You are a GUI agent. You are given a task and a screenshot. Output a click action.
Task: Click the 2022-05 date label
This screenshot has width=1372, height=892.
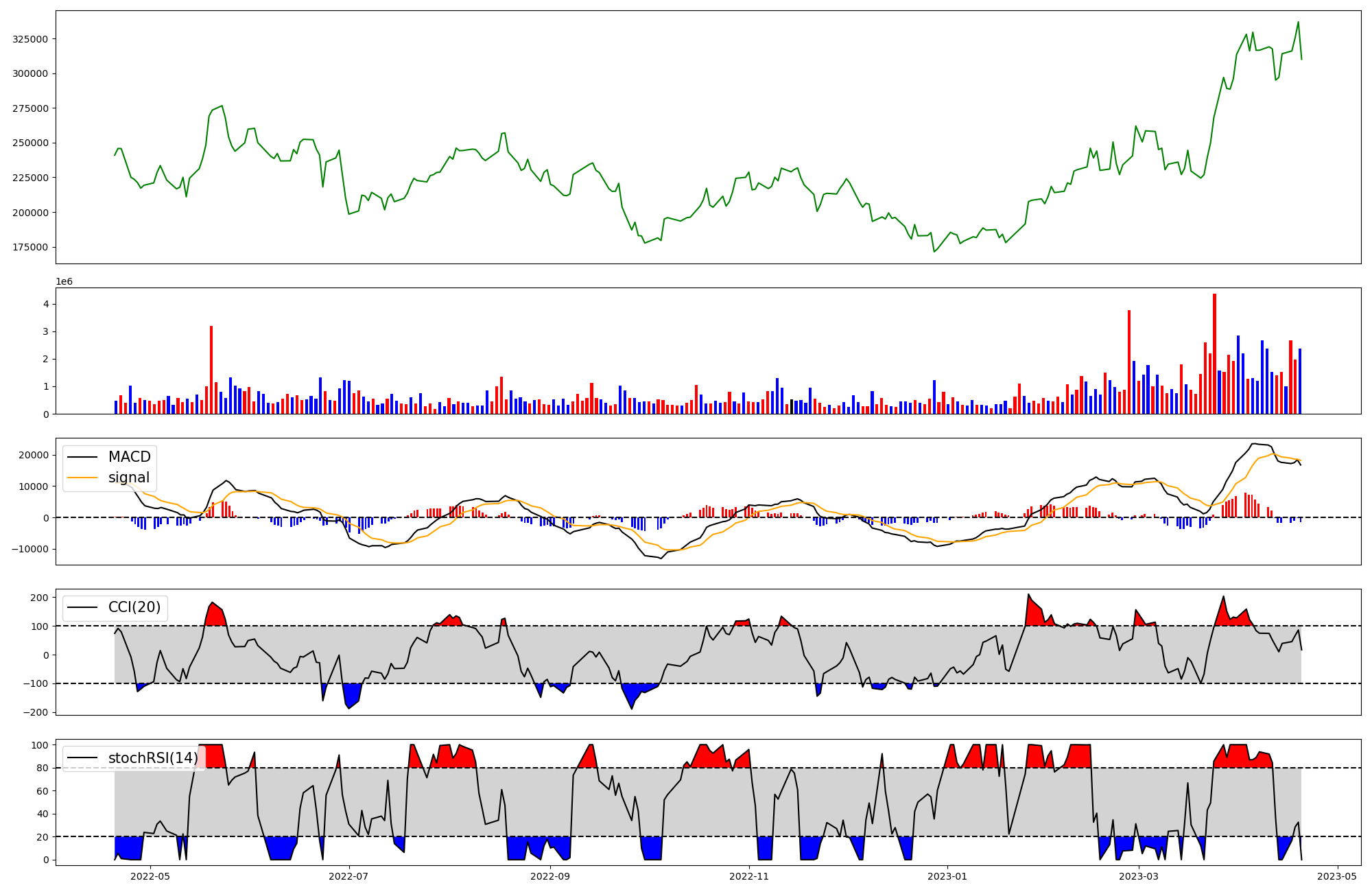point(150,876)
